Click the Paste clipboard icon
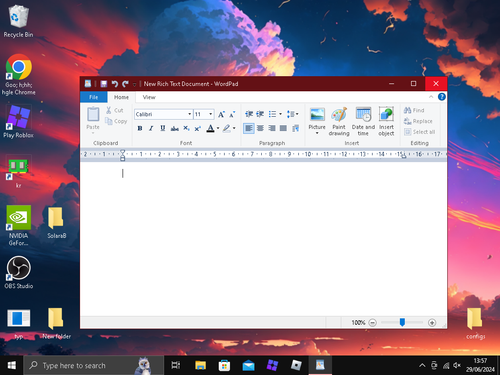The width and height of the screenshot is (500, 375). [93, 114]
